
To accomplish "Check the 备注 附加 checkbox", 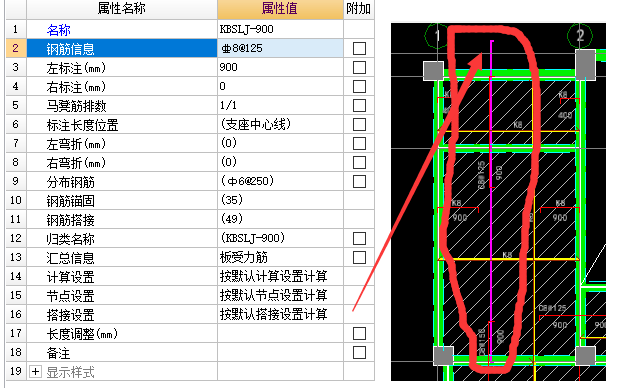I will click(359, 353).
